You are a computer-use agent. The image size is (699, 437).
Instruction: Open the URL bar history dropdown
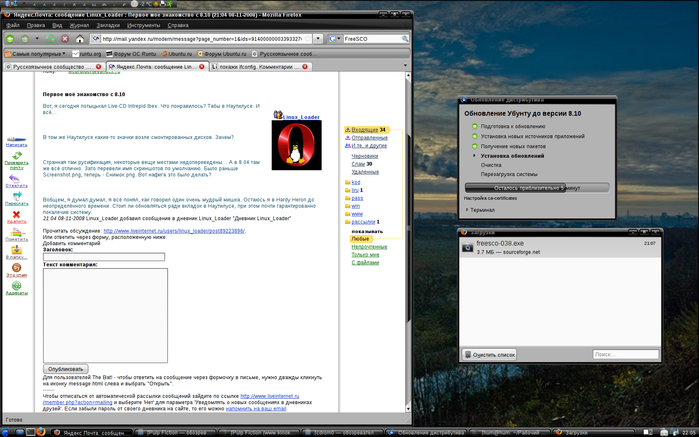[318, 39]
